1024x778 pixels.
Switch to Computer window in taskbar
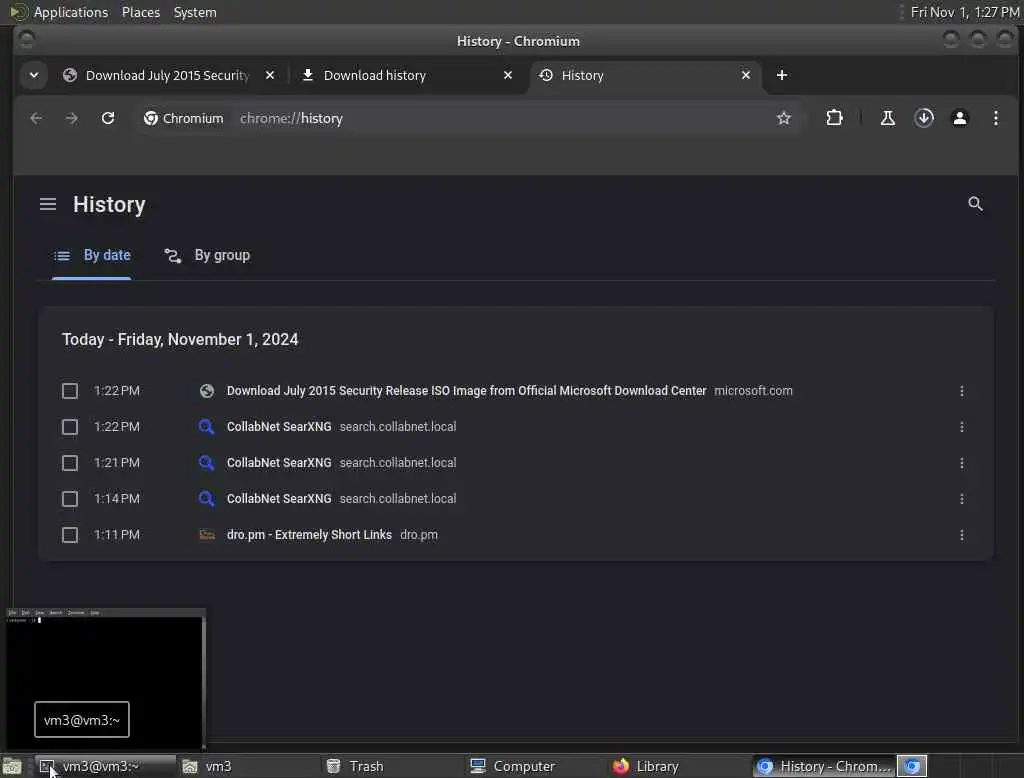536,766
